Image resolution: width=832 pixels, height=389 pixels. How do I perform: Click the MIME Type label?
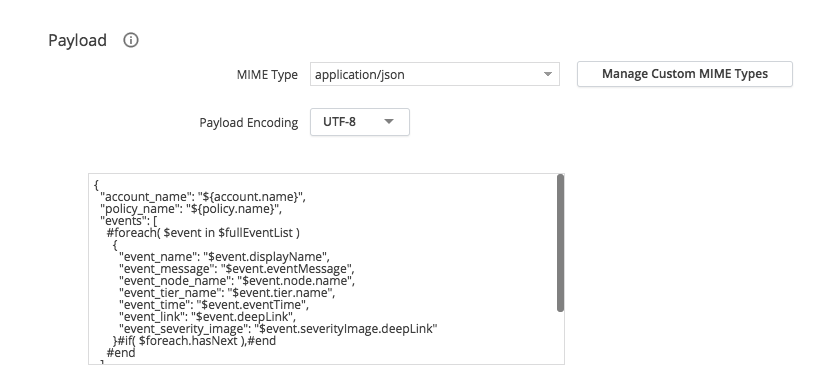click(x=267, y=75)
